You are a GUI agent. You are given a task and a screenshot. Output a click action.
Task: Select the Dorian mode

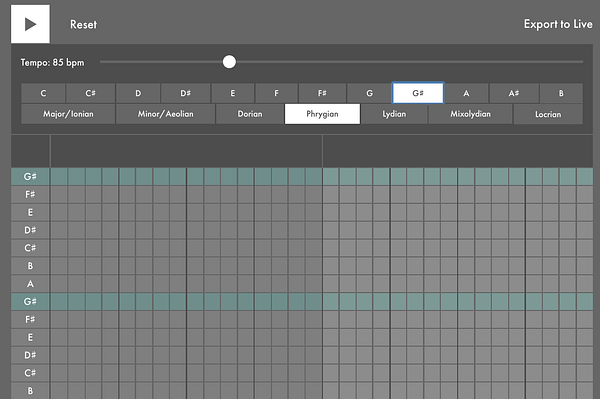click(x=250, y=114)
